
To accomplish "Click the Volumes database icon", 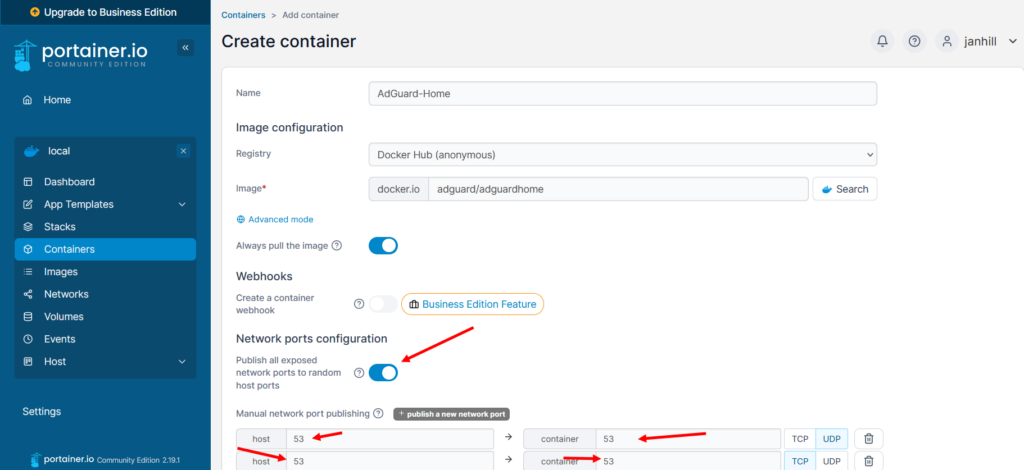I will [x=27, y=317].
